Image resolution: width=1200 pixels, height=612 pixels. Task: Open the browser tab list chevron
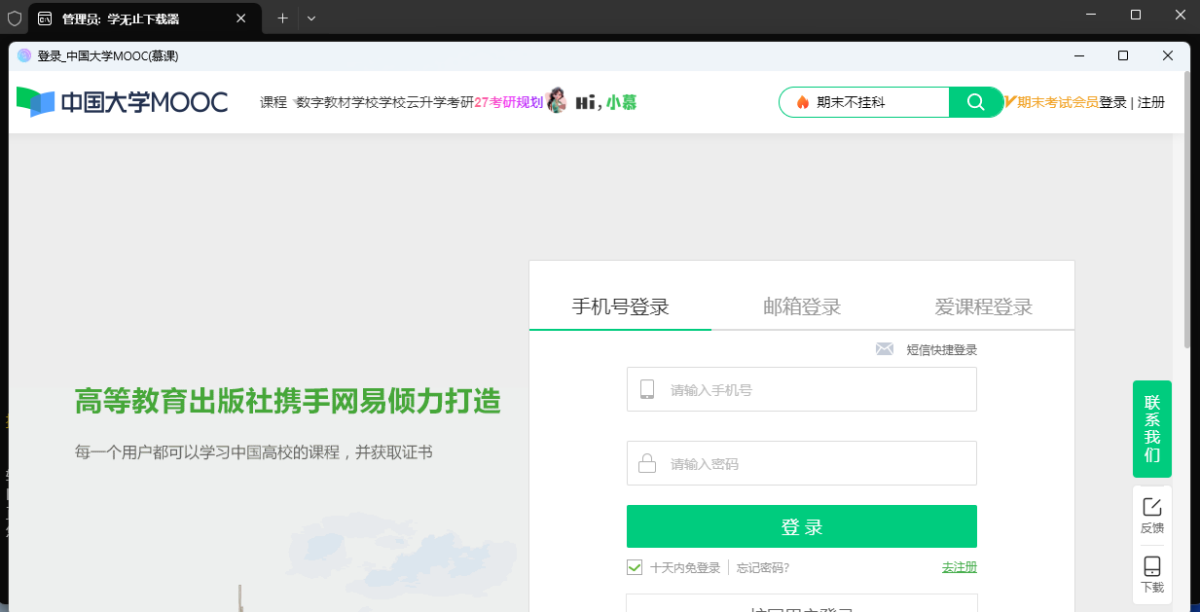311,17
